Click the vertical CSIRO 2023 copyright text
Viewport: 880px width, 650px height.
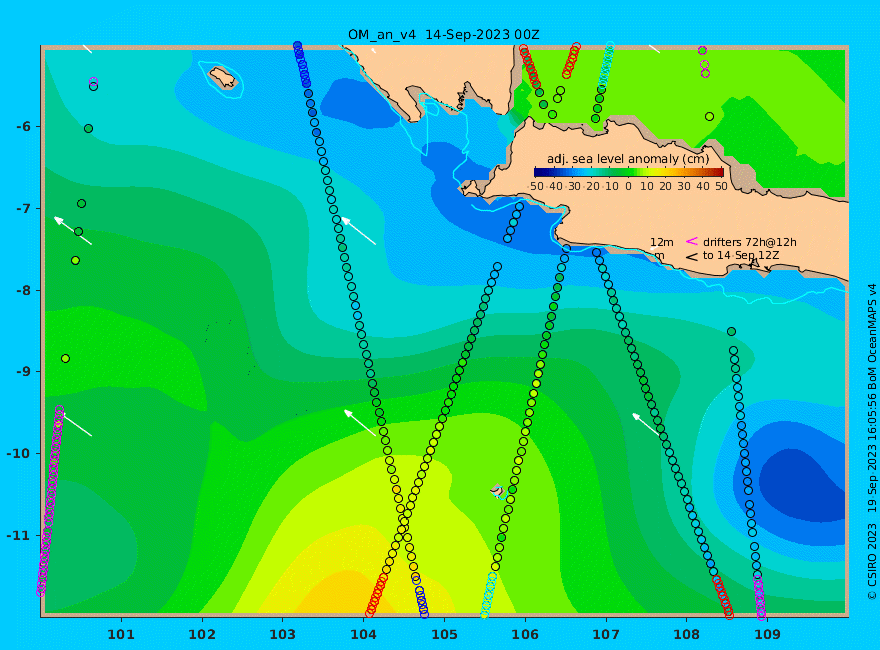point(872,443)
